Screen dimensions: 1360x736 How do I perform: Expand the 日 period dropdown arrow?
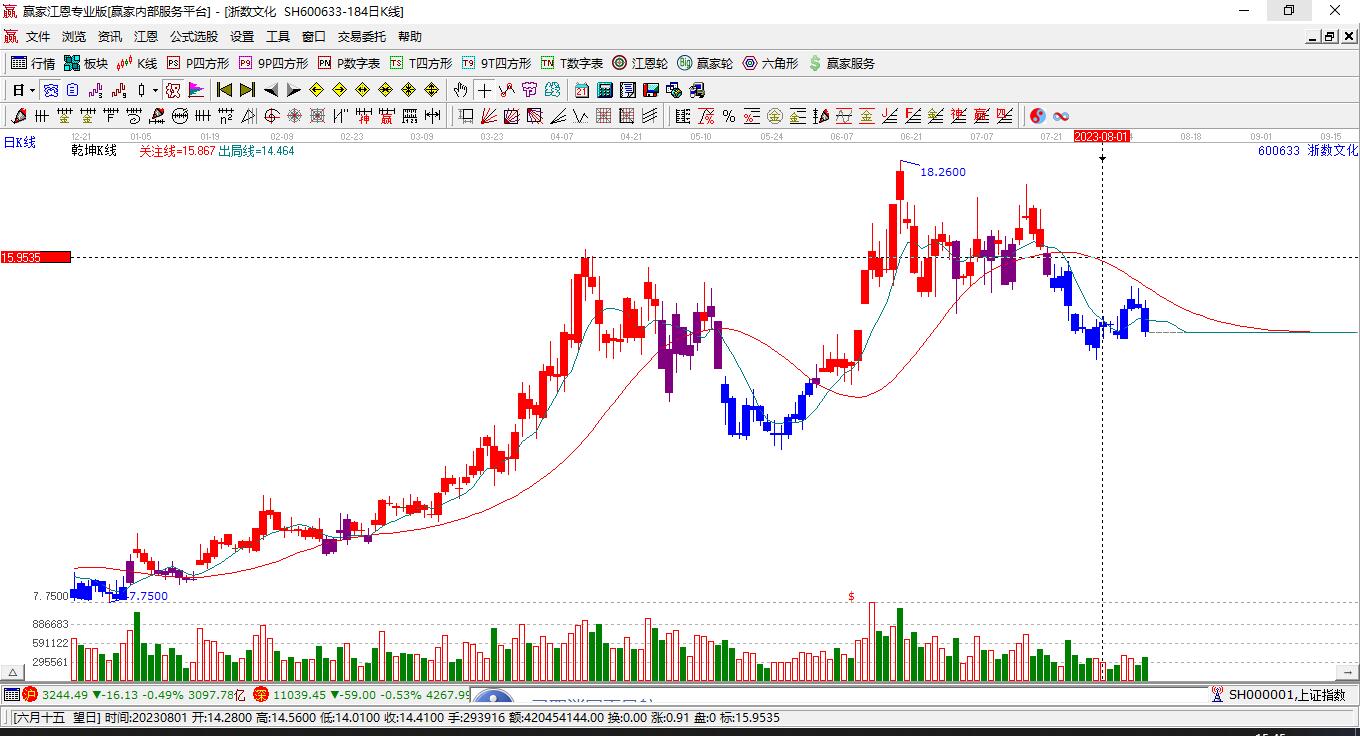pyautogui.click(x=32, y=90)
